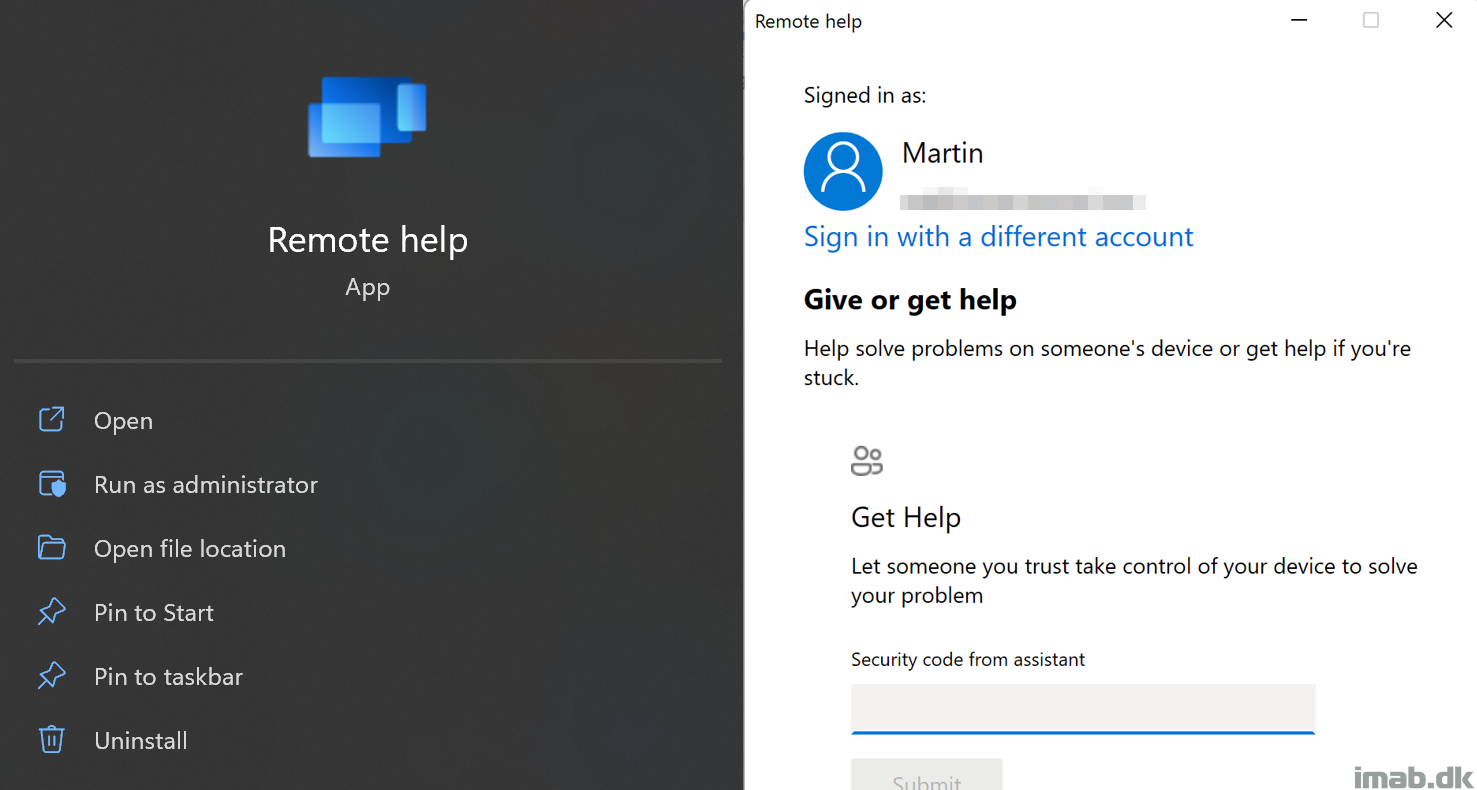The height and width of the screenshot is (790, 1477).
Task: Select Pin to taskbar
Action: click(x=168, y=677)
